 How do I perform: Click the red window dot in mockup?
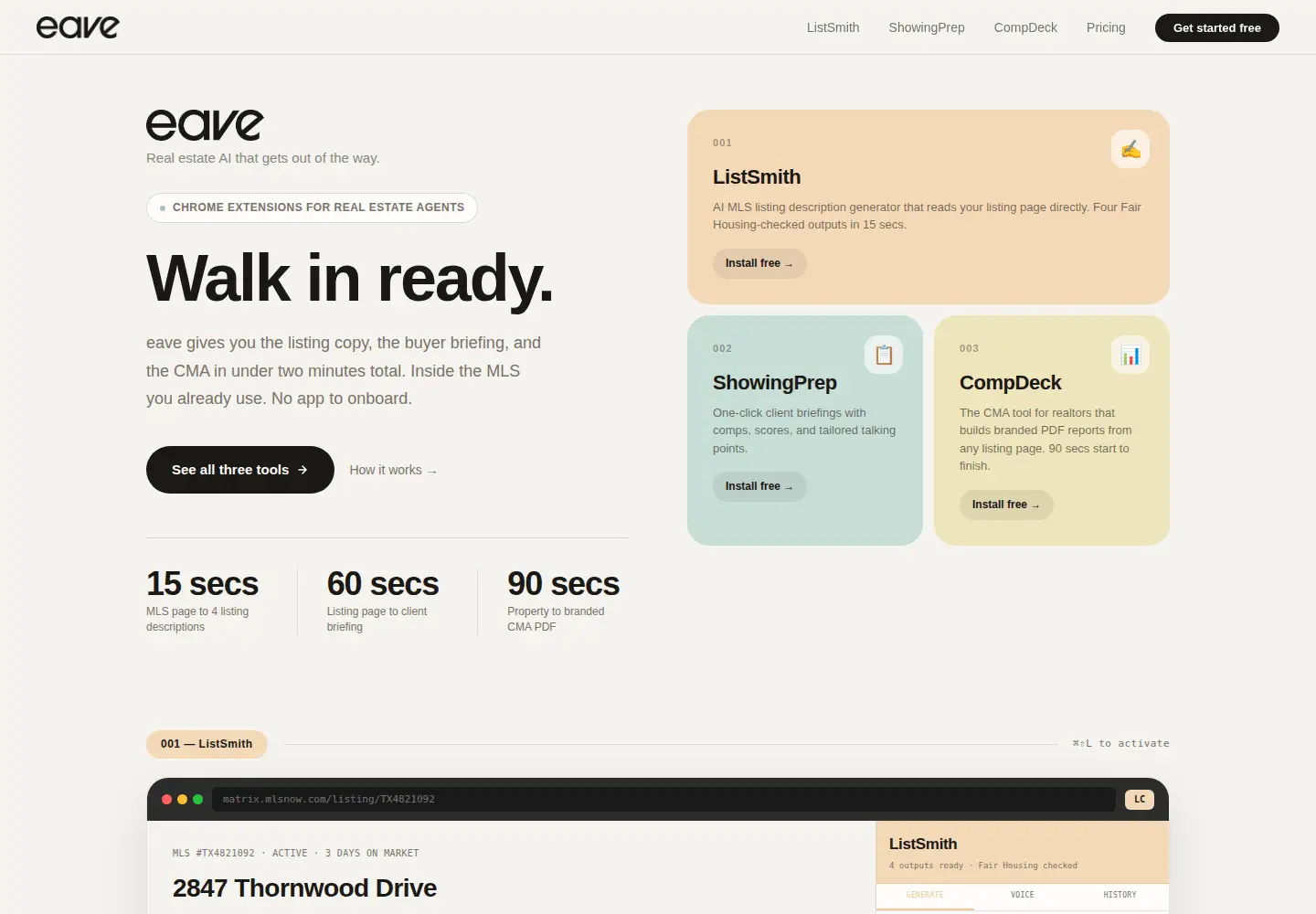click(x=167, y=799)
